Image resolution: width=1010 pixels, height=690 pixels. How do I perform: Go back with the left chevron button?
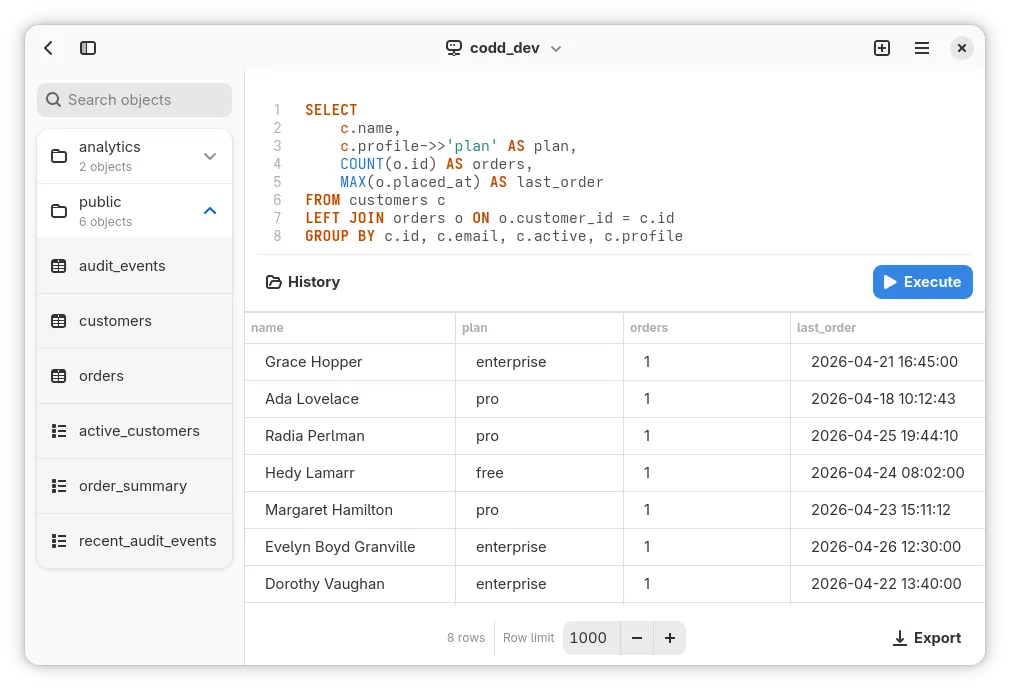tap(48, 48)
